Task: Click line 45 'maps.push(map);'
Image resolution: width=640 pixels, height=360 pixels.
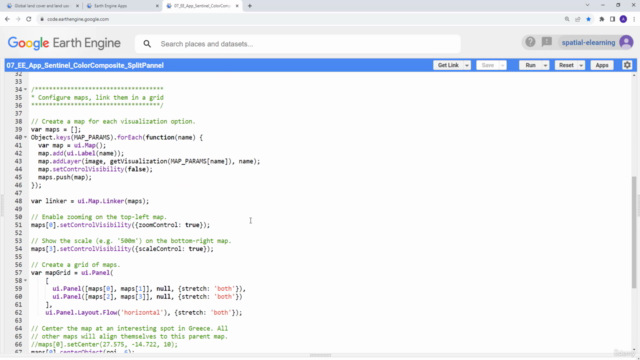Action: (65, 177)
